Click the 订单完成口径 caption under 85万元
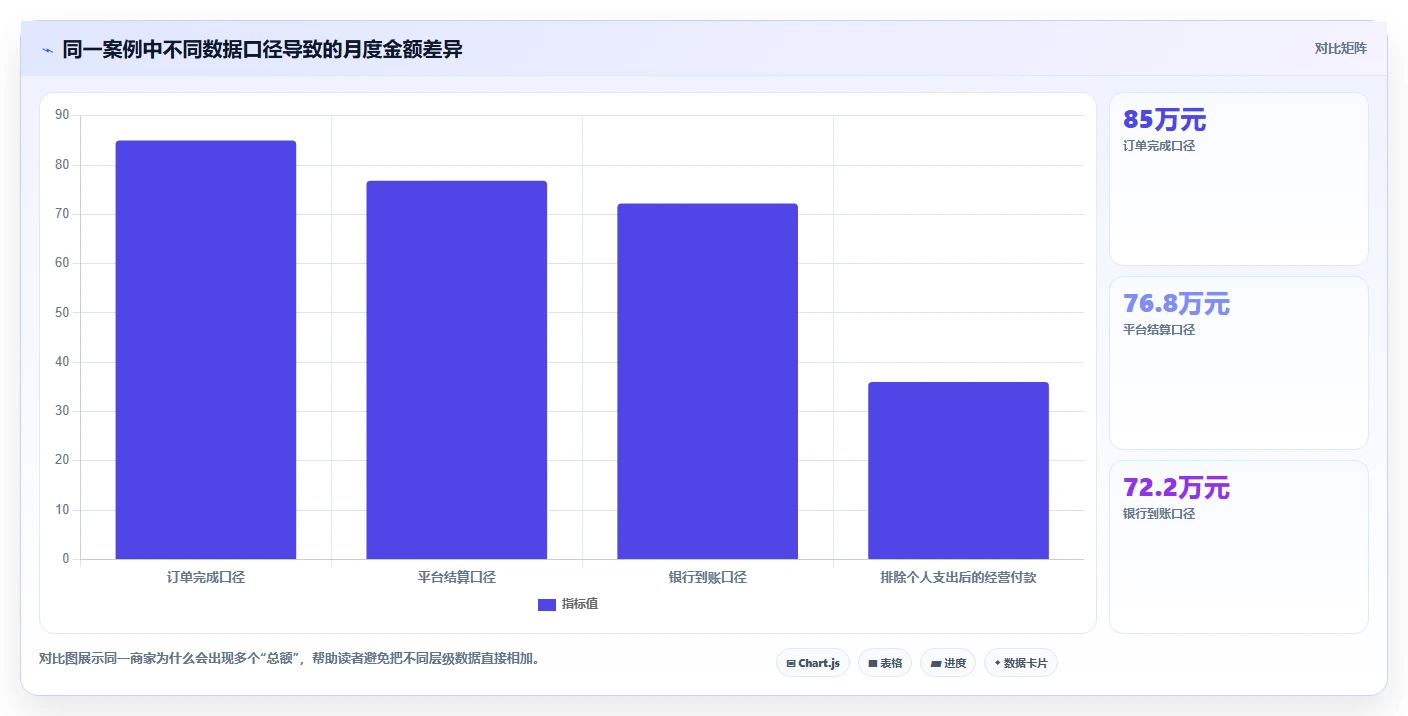This screenshot has width=1408, height=716. (x=1159, y=146)
